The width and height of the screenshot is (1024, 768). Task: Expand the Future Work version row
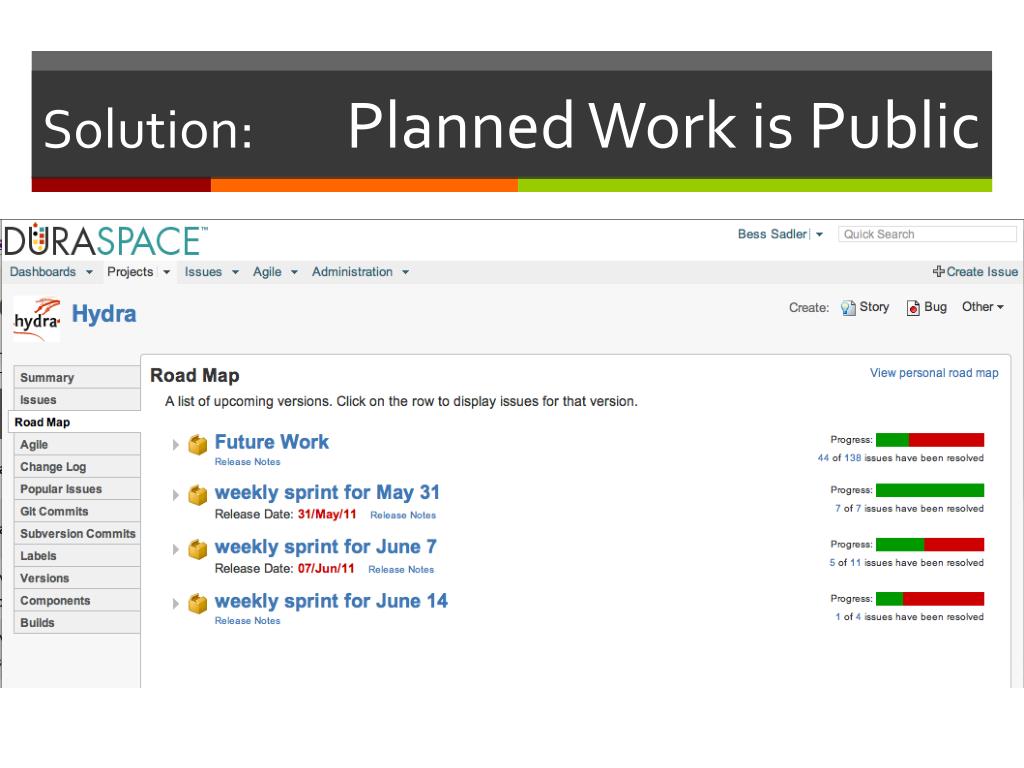[175, 445]
